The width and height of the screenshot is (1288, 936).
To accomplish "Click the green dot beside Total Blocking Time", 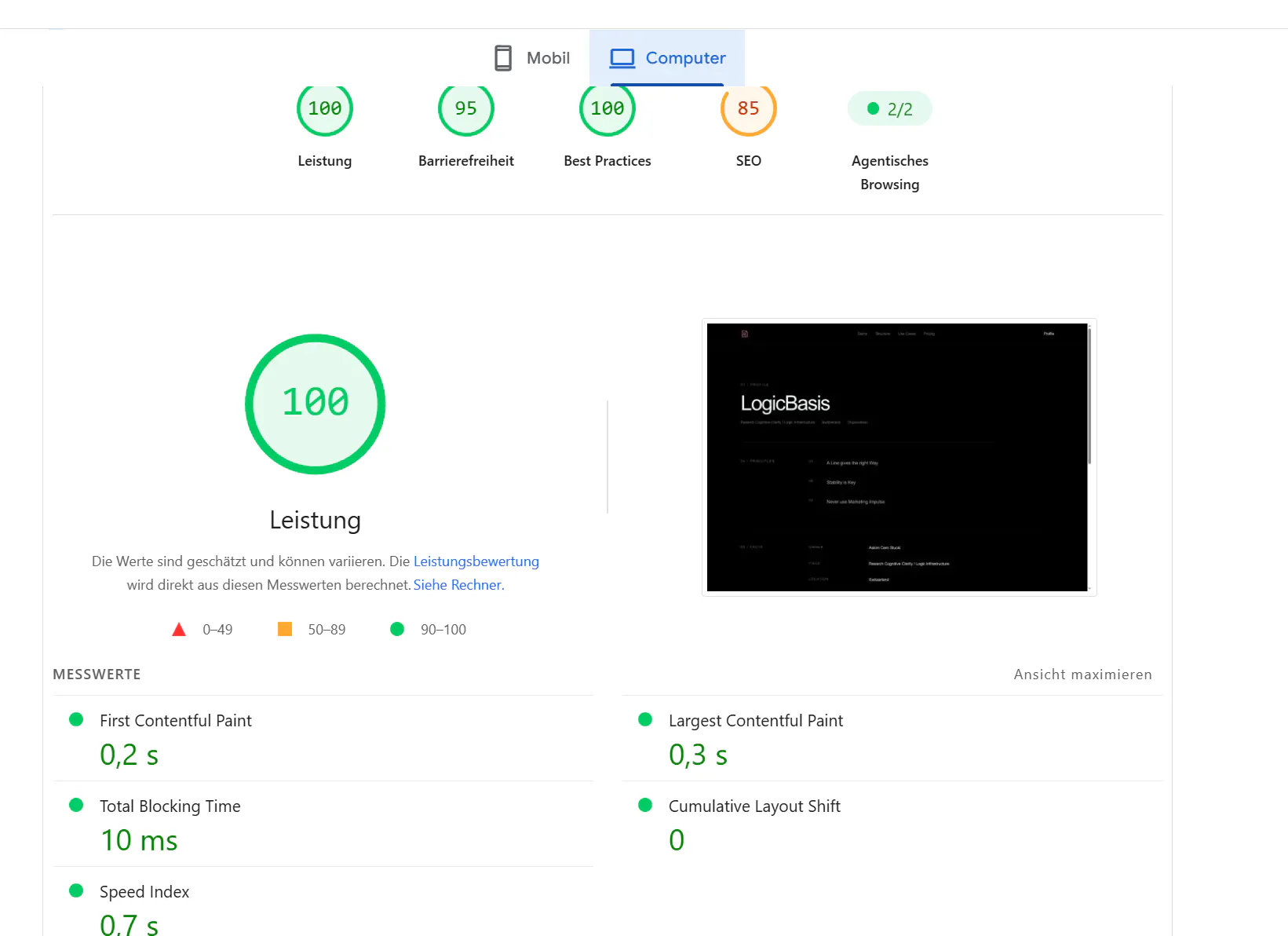I will tap(76, 805).
